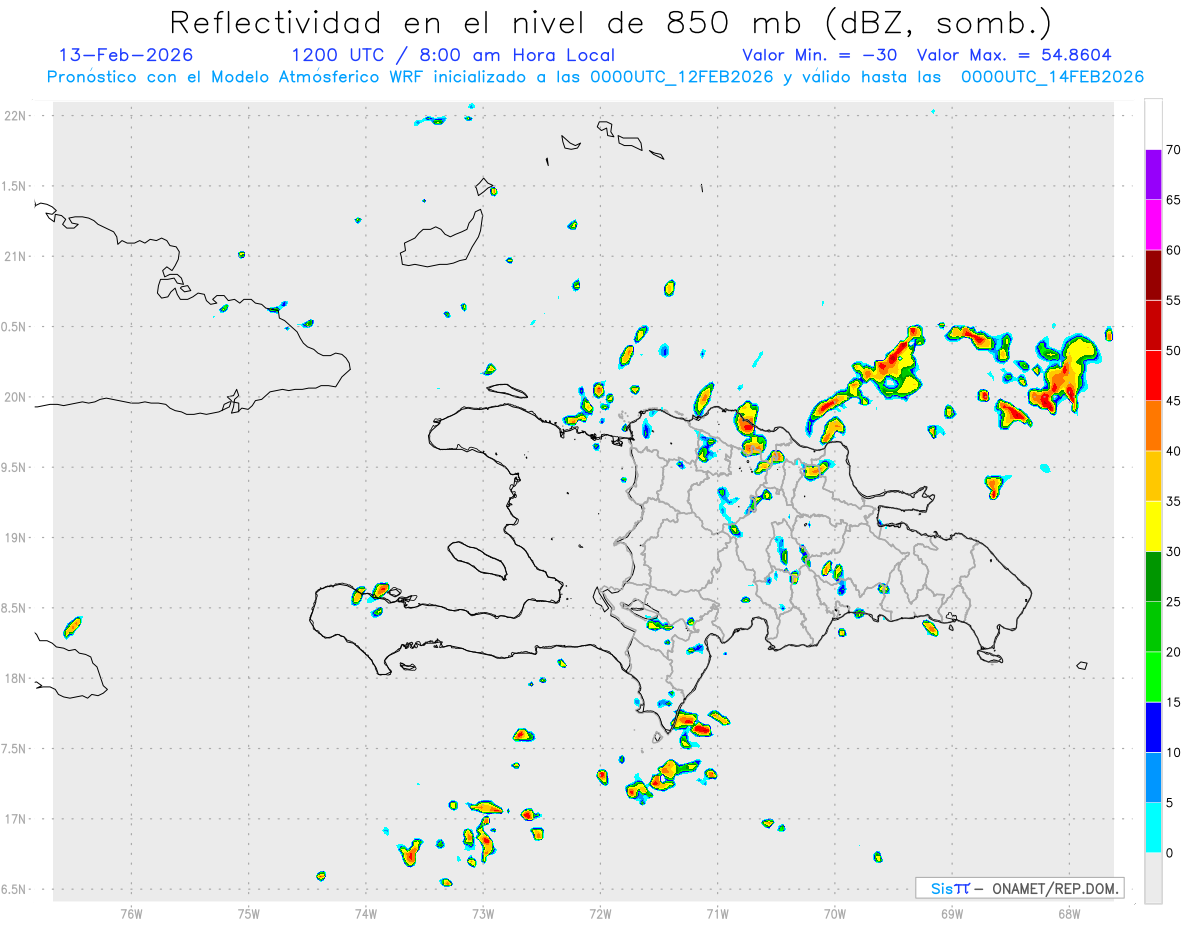The width and height of the screenshot is (1200, 927).
Task: Click the '72W' longitude label
Action: pos(600,914)
